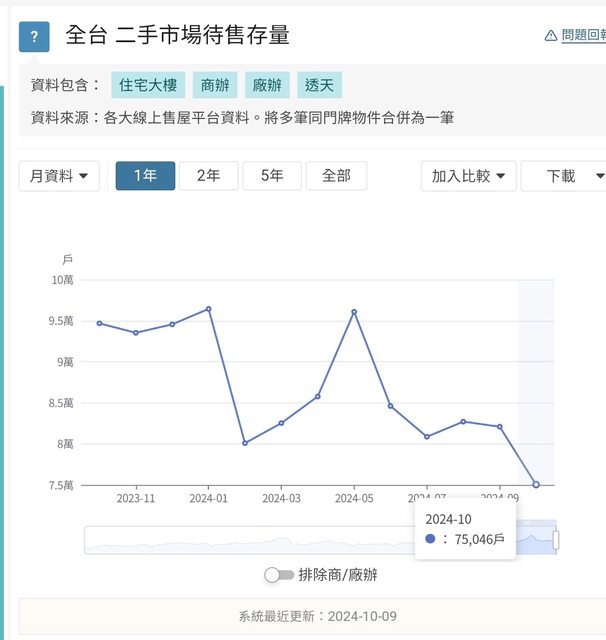606x640 pixels.
Task: Toggle the 廠辦 data tag
Action: pos(267,85)
